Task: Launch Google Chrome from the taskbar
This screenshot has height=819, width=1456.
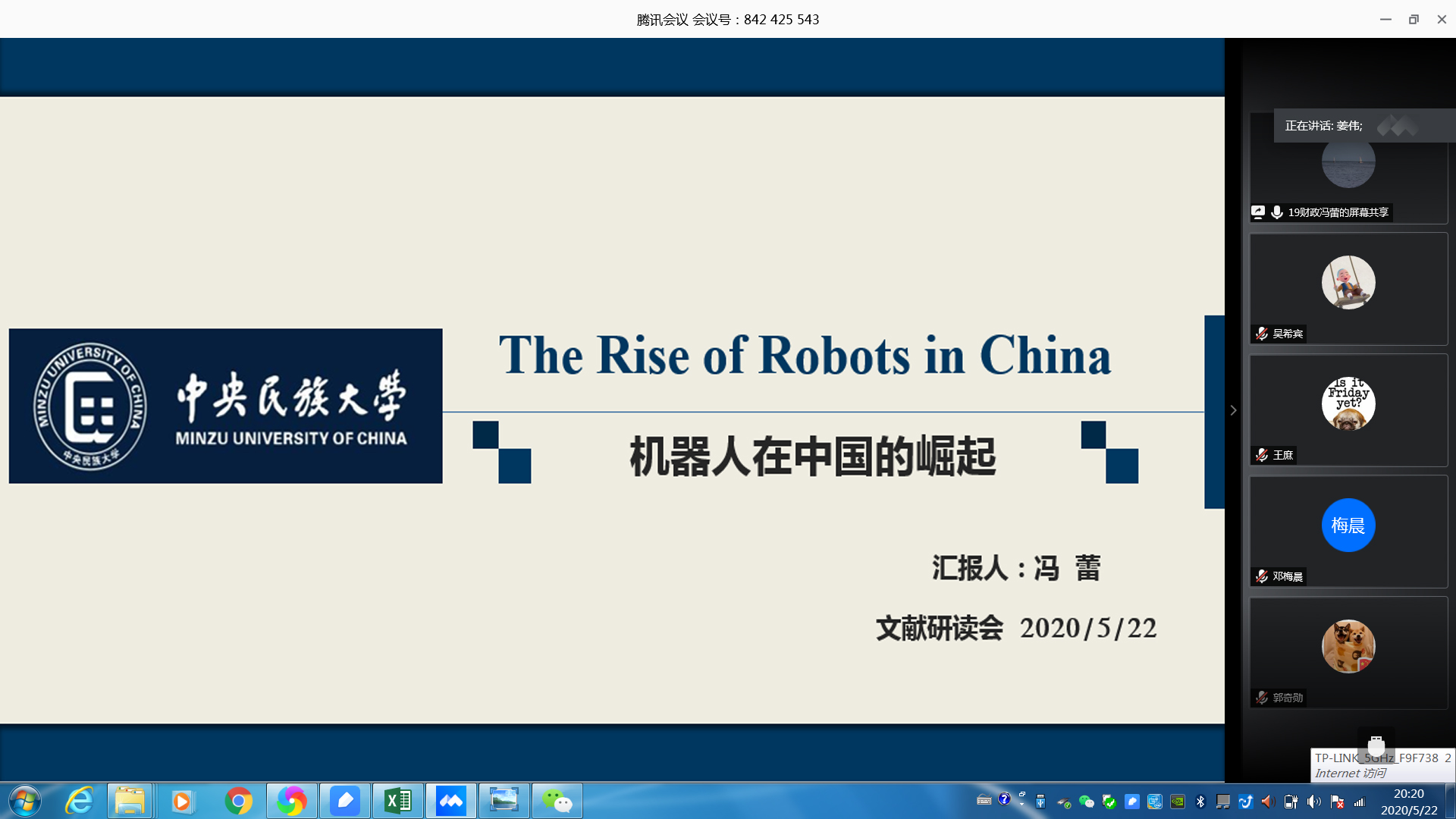Action: 239,801
